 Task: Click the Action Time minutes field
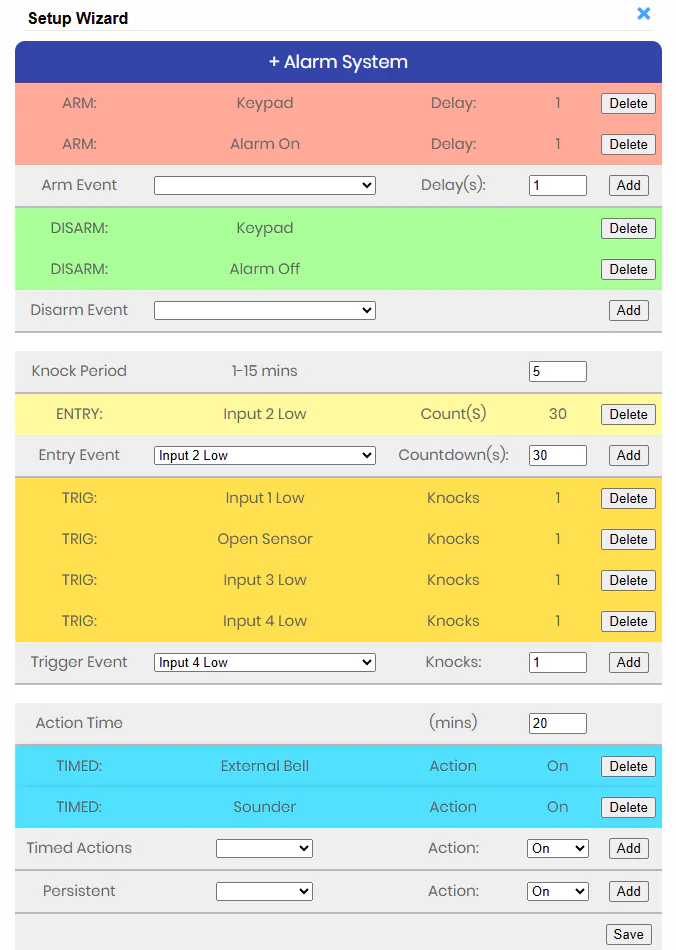click(x=557, y=723)
